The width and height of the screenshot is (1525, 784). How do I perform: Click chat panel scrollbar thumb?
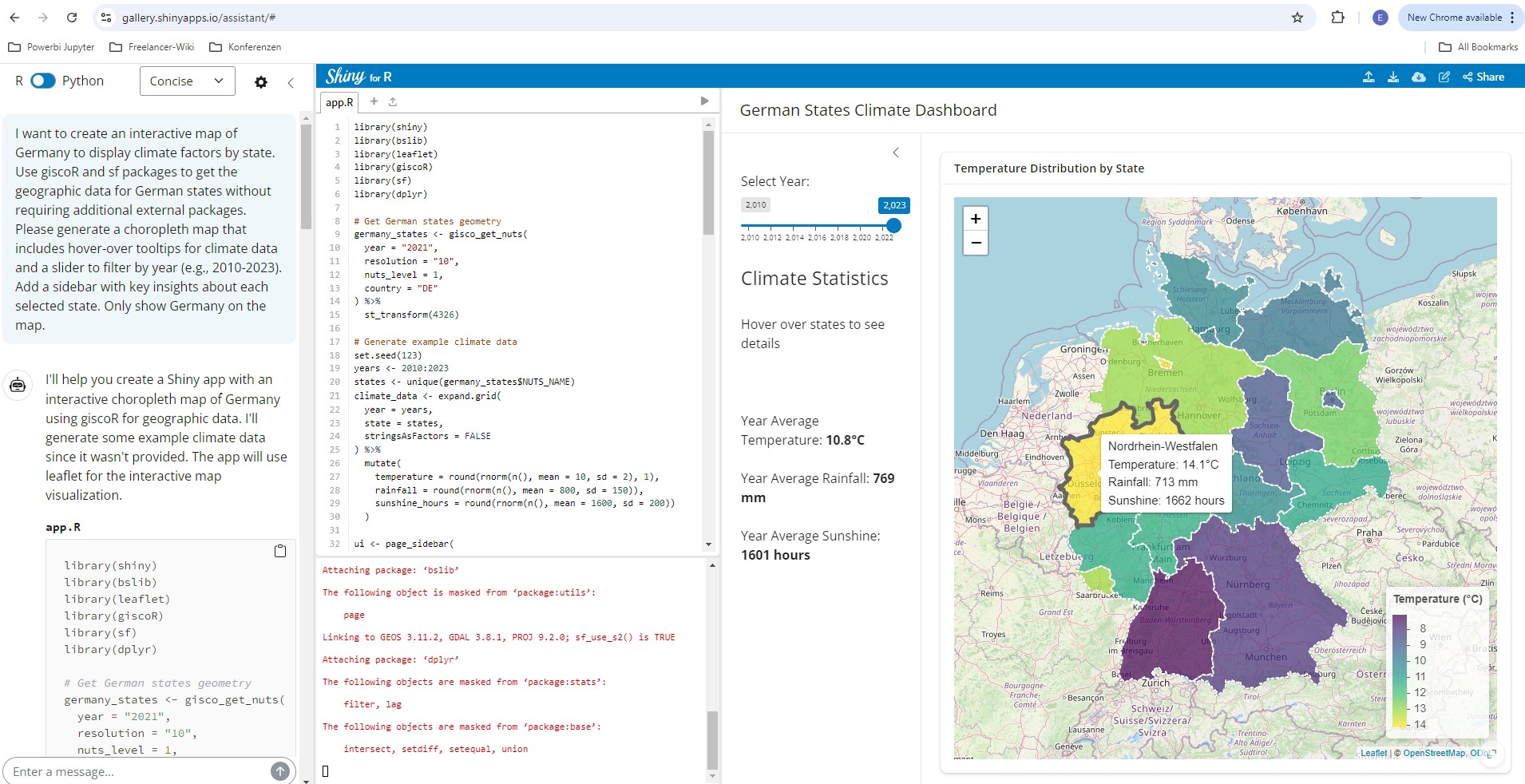305,176
